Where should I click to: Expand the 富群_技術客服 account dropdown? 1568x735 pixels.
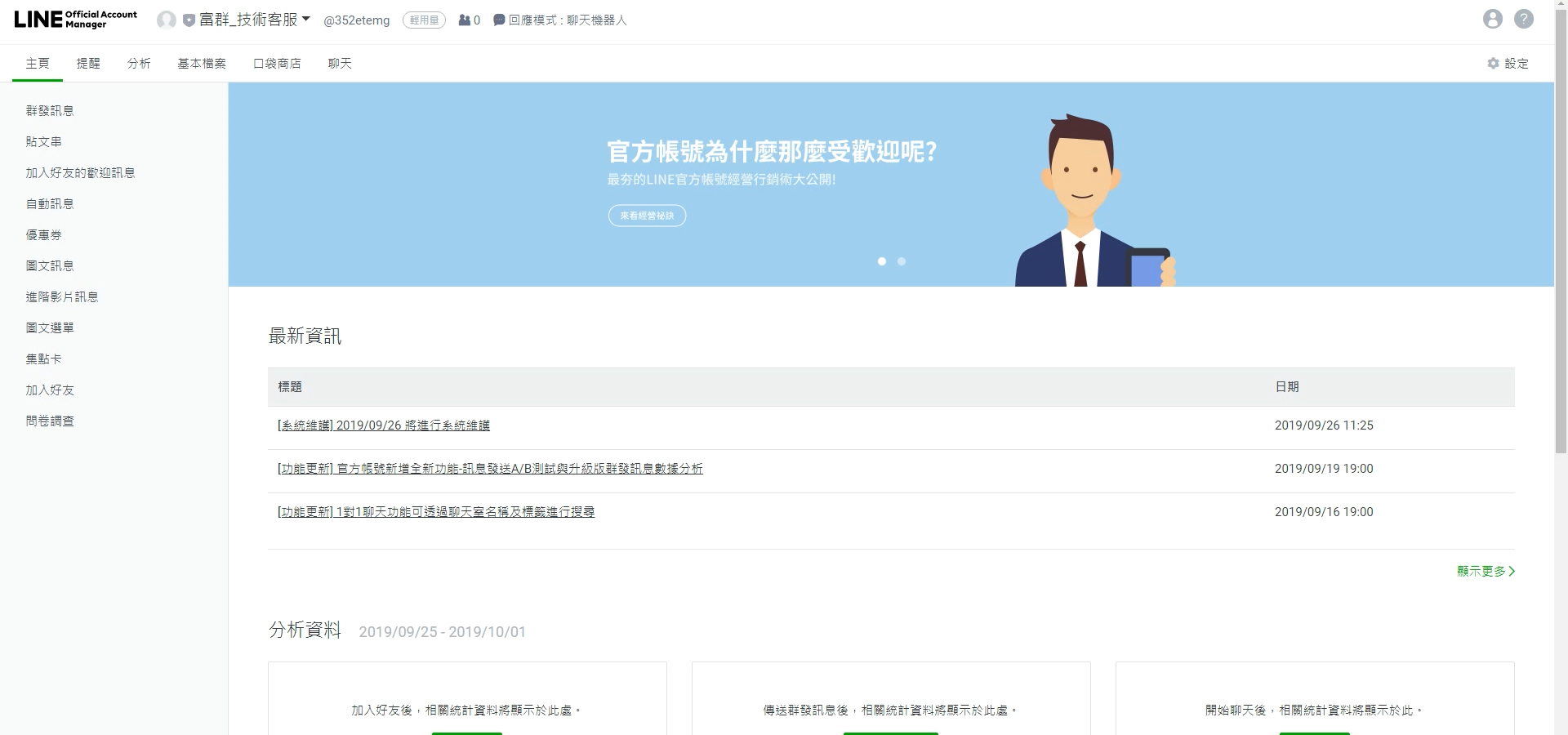click(255, 20)
